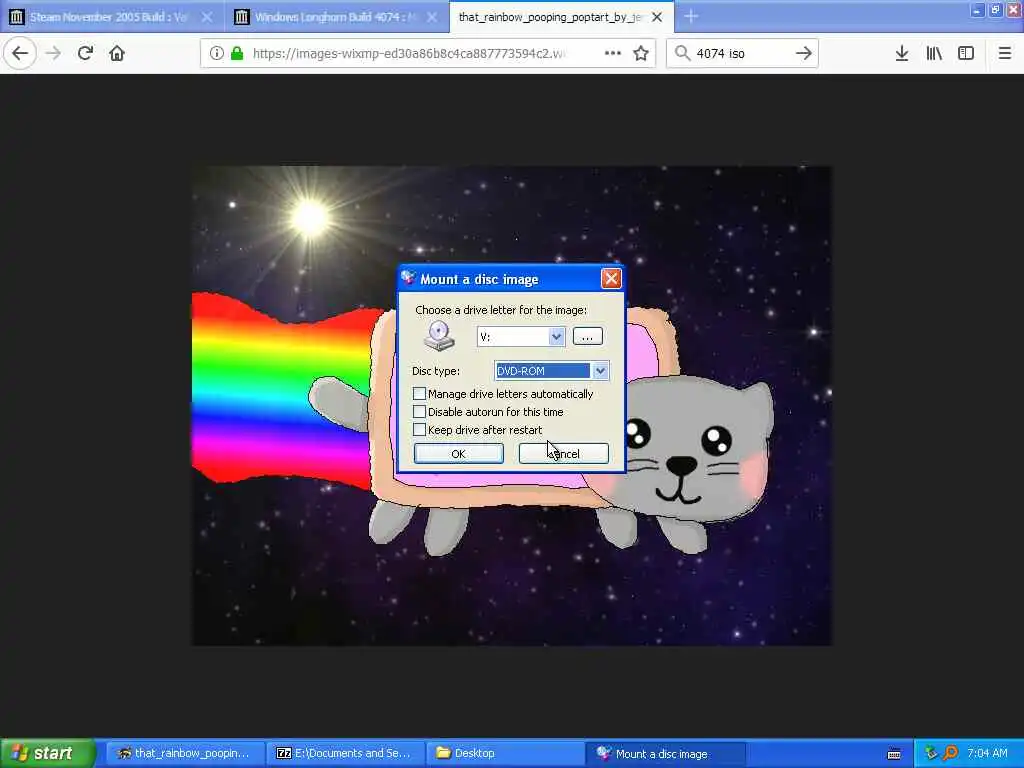Show site information icon in address bar
The image size is (1024, 768).
[216, 54]
